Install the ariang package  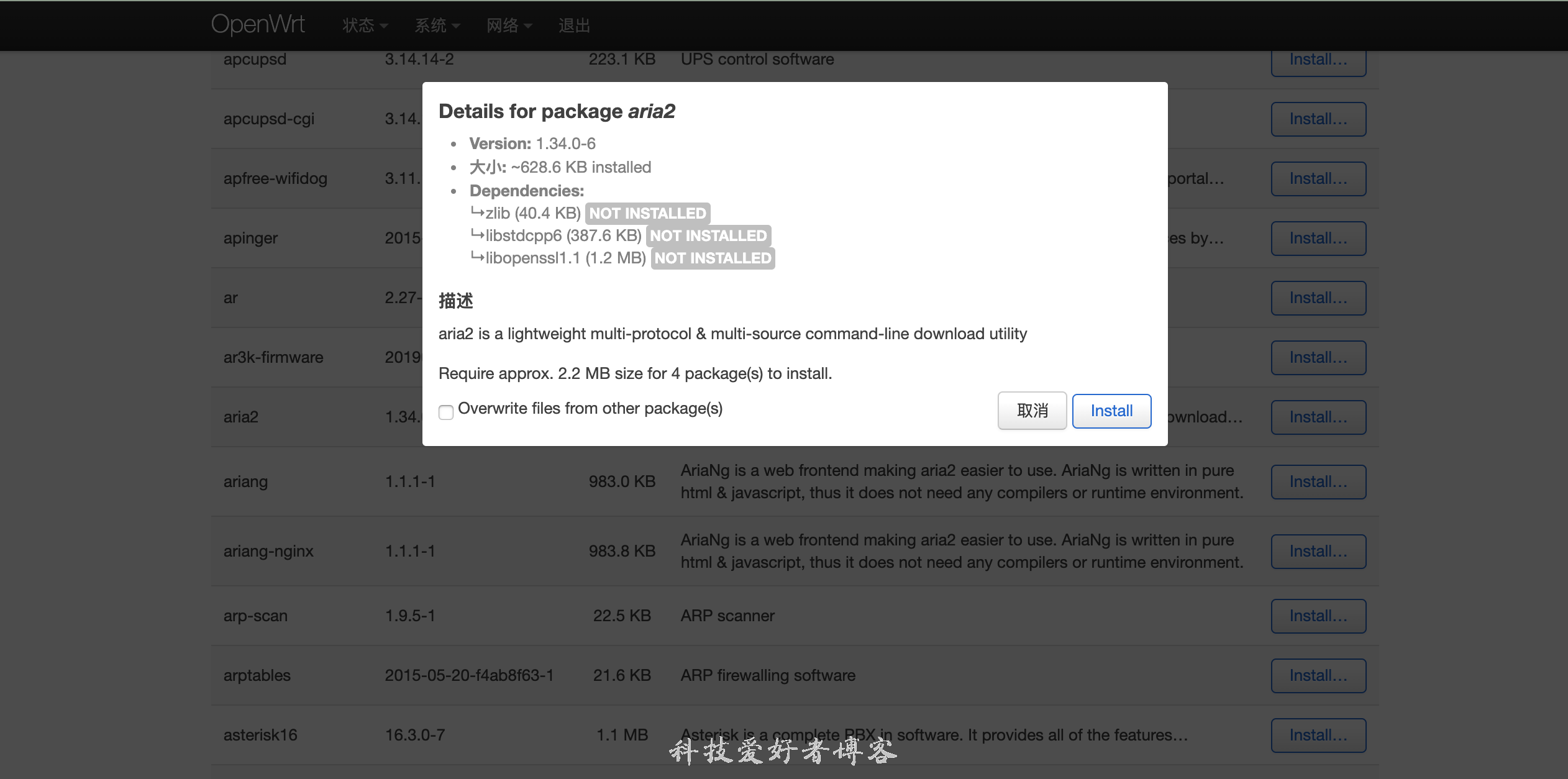(x=1318, y=481)
